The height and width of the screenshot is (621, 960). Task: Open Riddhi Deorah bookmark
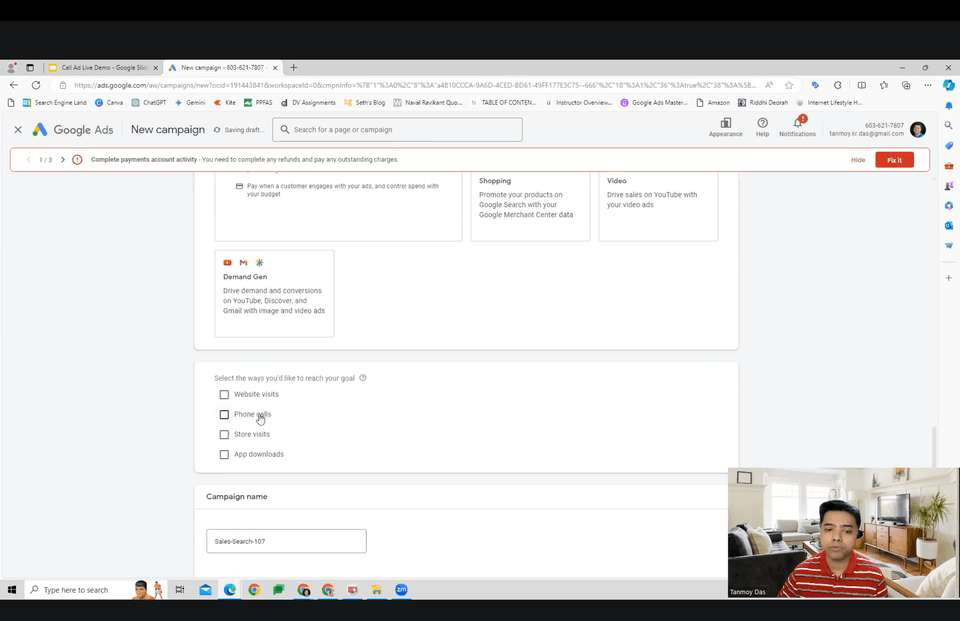[x=763, y=103]
